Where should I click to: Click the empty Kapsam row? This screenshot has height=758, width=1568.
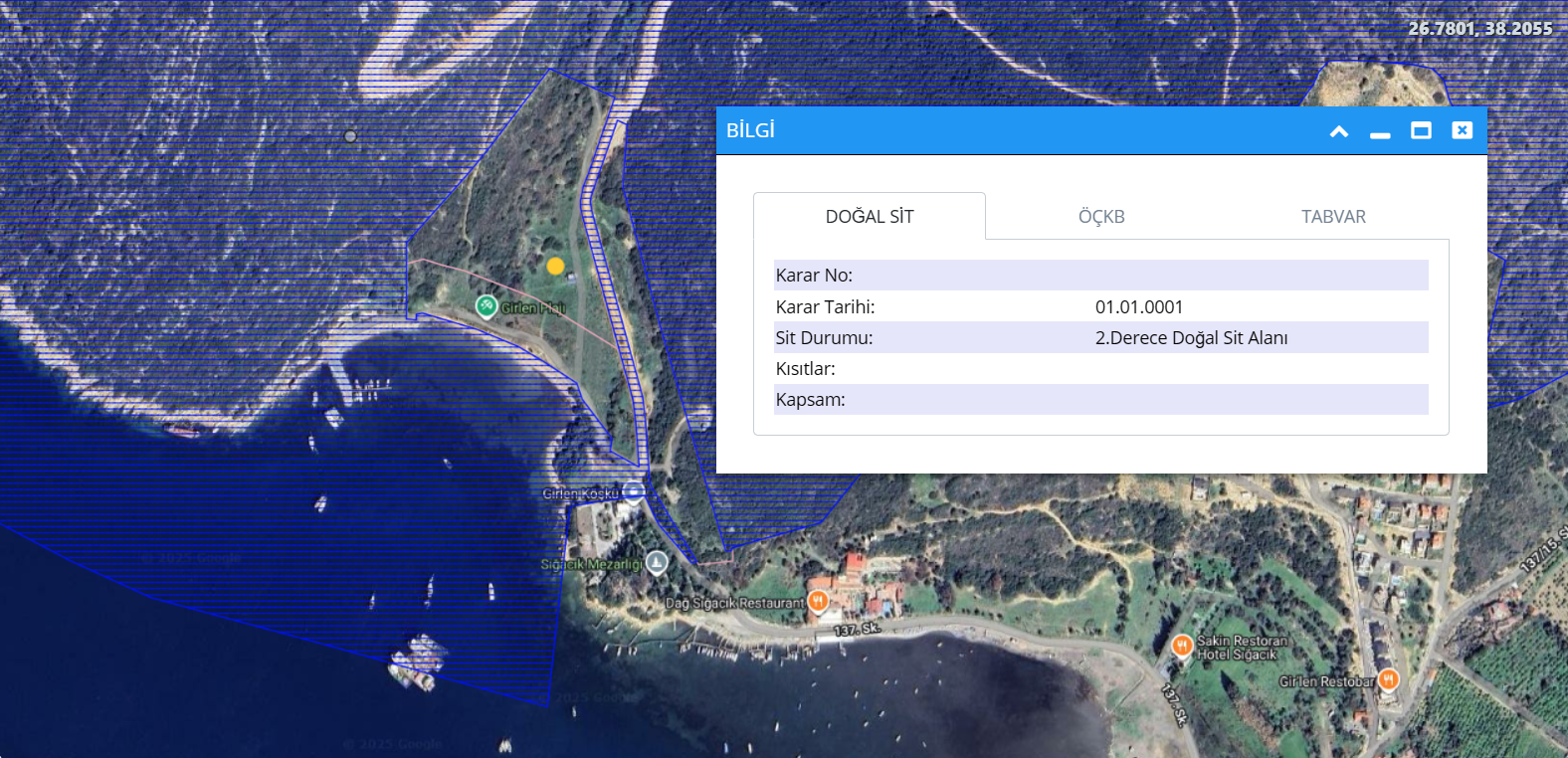point(1100,400)
